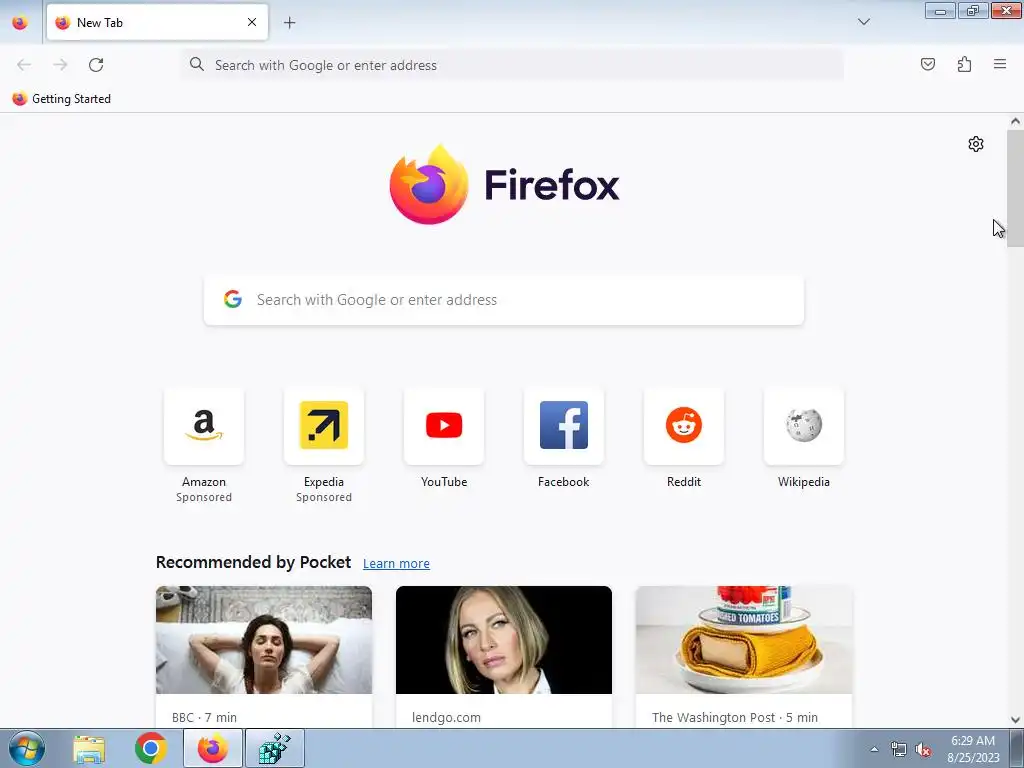Click the page scrollbar down arrow

coord(1015,720)
